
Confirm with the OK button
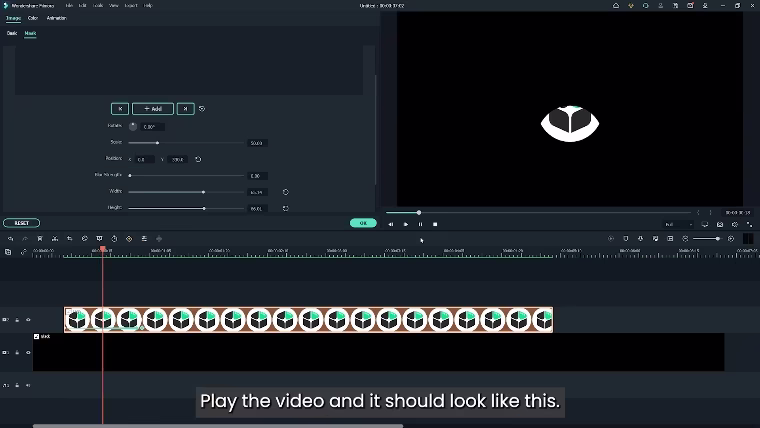(363, 223)
